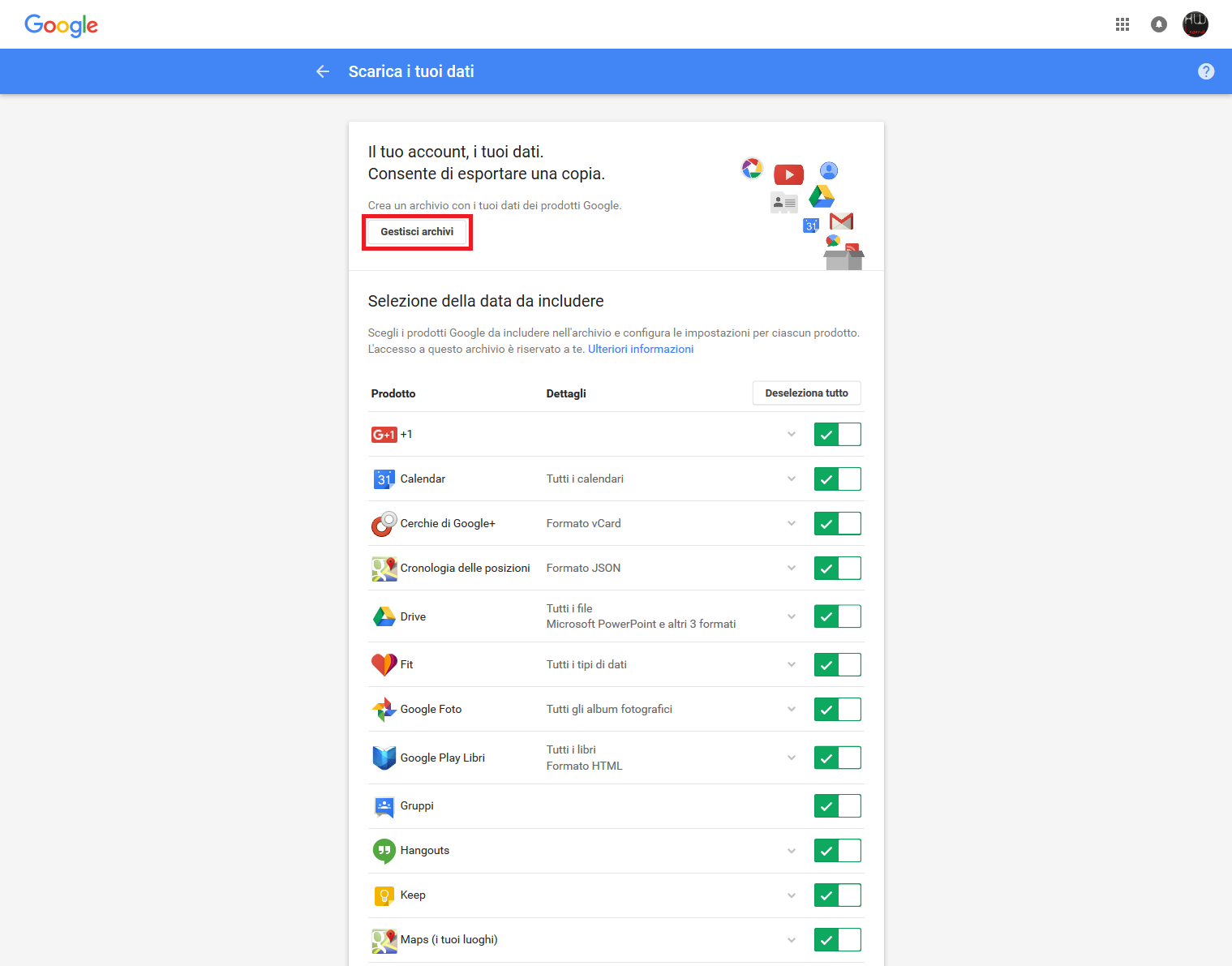The width and height of the screenshot is (1232, 966).
Task: Click the Hangouts product icon
Action: [x=384, y=851]
